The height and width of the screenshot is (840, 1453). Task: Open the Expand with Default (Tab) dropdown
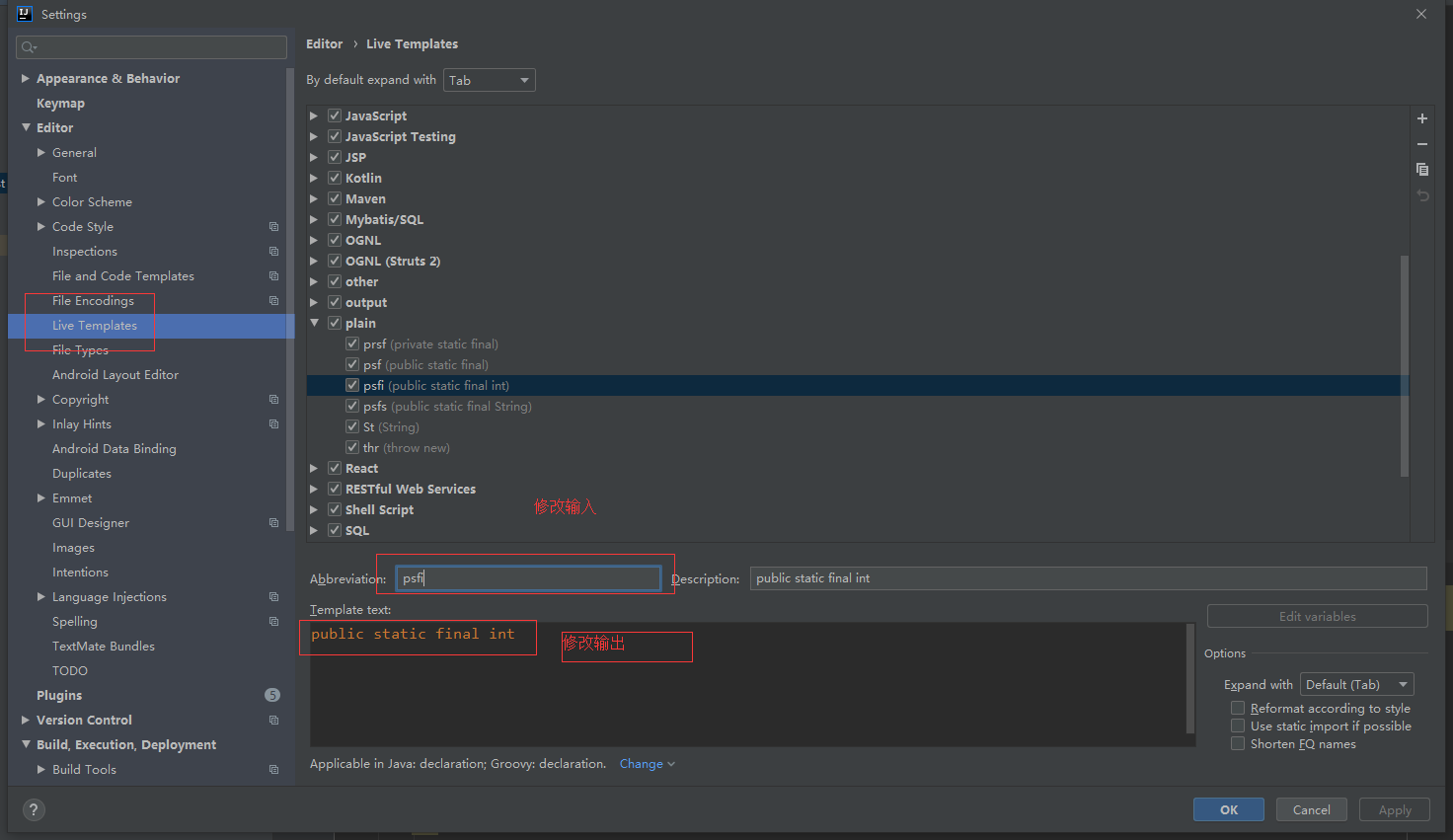pyautogui.click(x=1356, y=685)
